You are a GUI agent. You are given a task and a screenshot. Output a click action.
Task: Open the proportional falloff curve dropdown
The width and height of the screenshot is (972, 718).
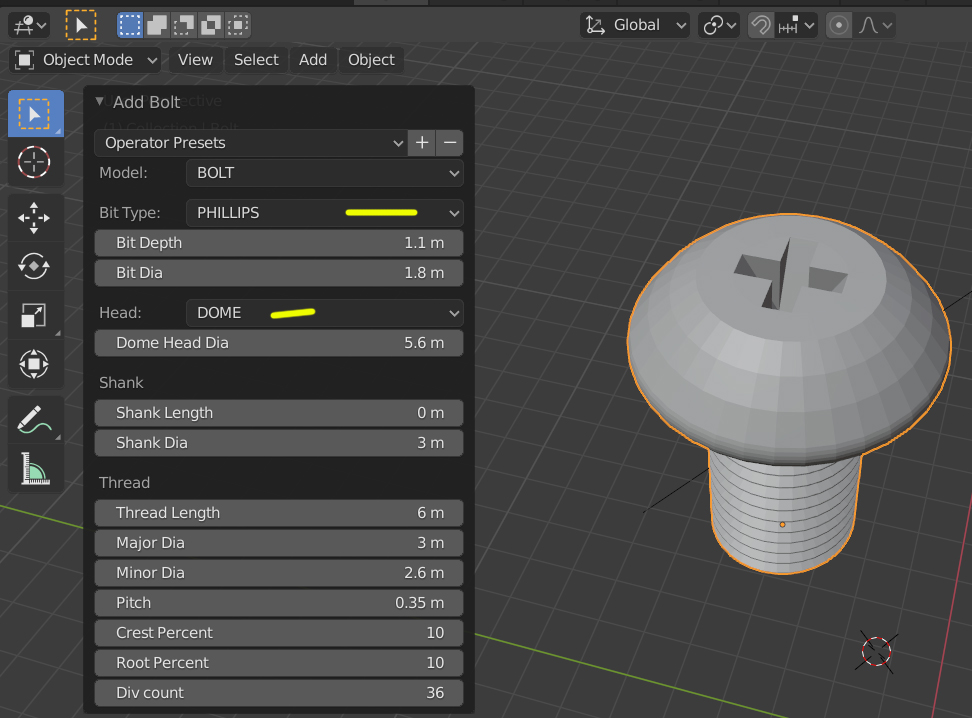[874, 25]
